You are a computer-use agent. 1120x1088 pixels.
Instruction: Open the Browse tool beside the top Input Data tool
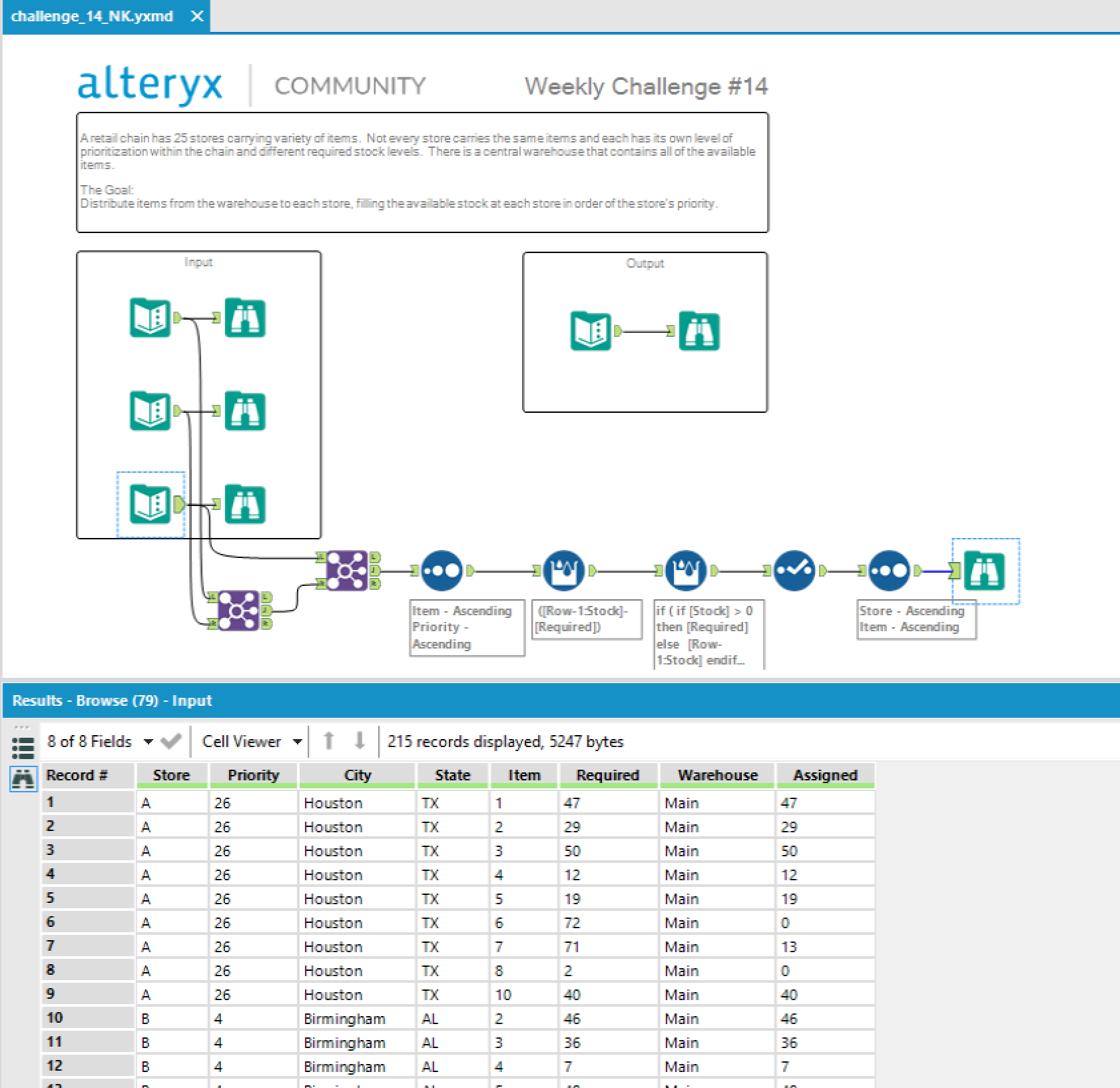(x=245, y=318)
